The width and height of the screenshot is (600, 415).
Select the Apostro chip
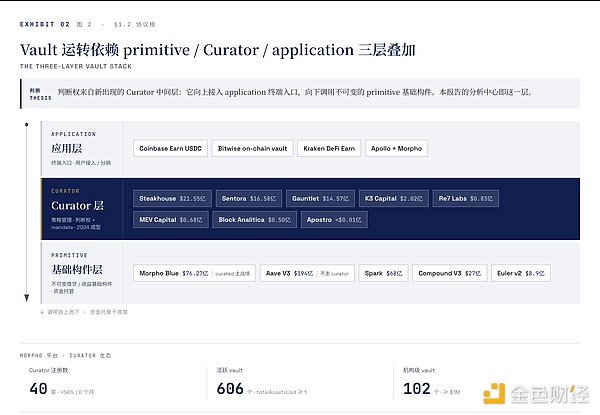point(334,220)
